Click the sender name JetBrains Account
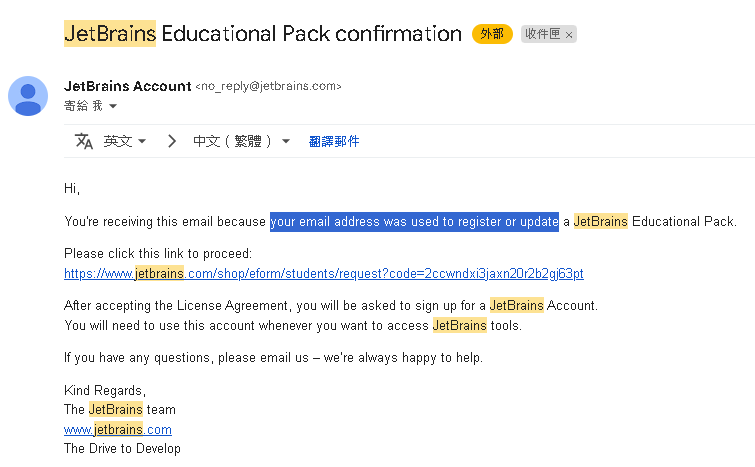 [127, 86]
